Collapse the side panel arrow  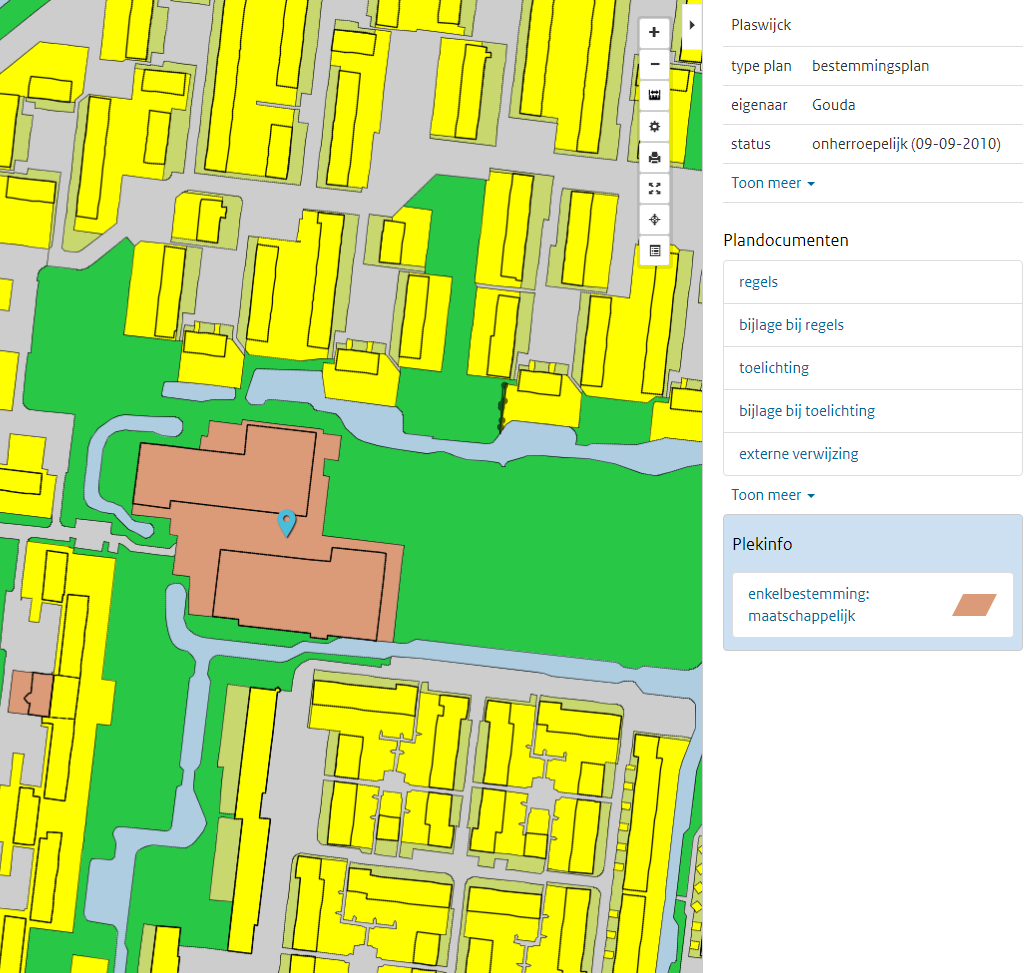(x=692, y=24)
